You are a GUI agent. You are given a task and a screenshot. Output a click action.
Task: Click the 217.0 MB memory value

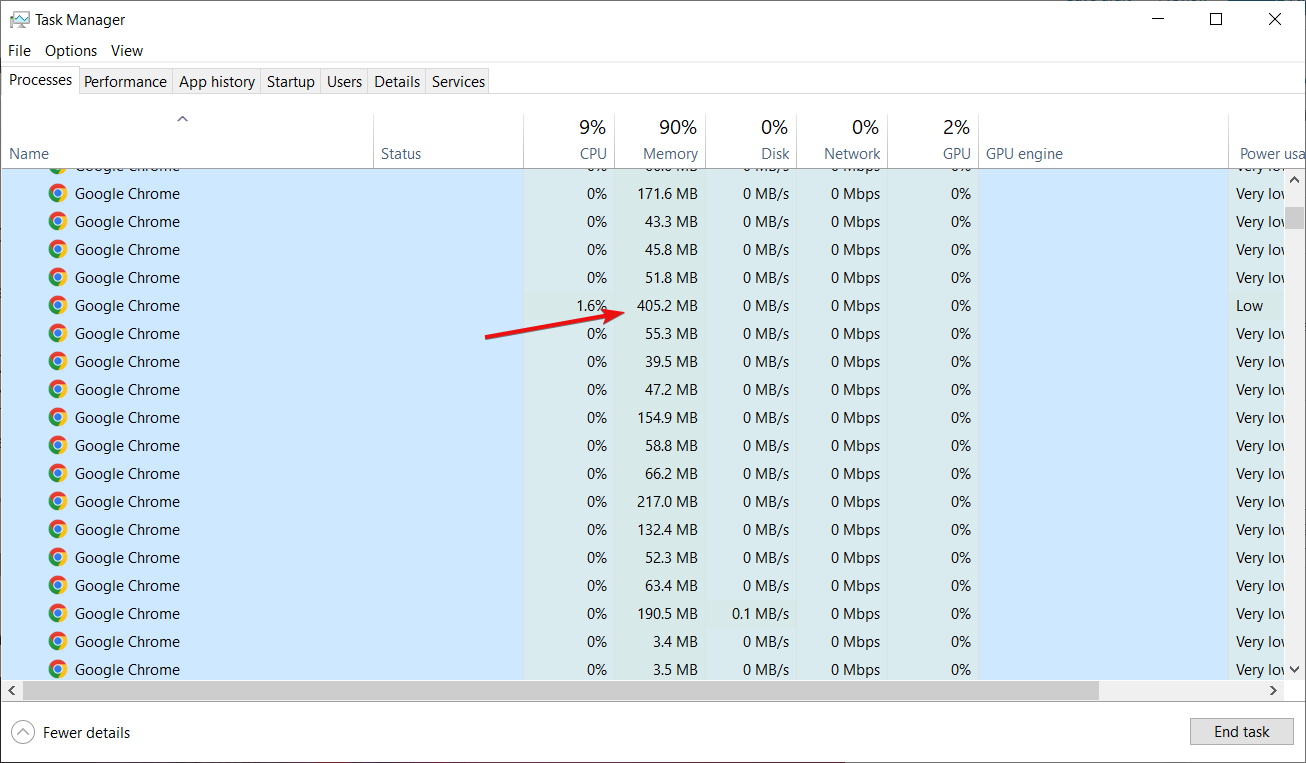[x=667, y=502]
